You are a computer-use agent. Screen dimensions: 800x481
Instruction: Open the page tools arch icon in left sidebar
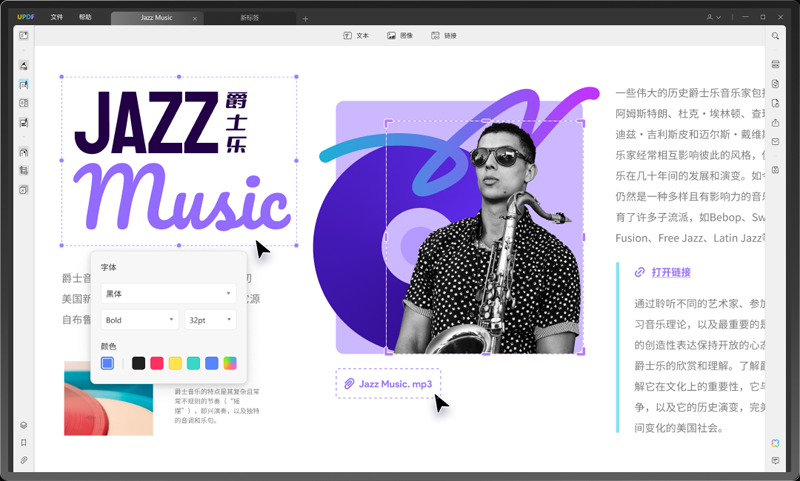[23, 152]
